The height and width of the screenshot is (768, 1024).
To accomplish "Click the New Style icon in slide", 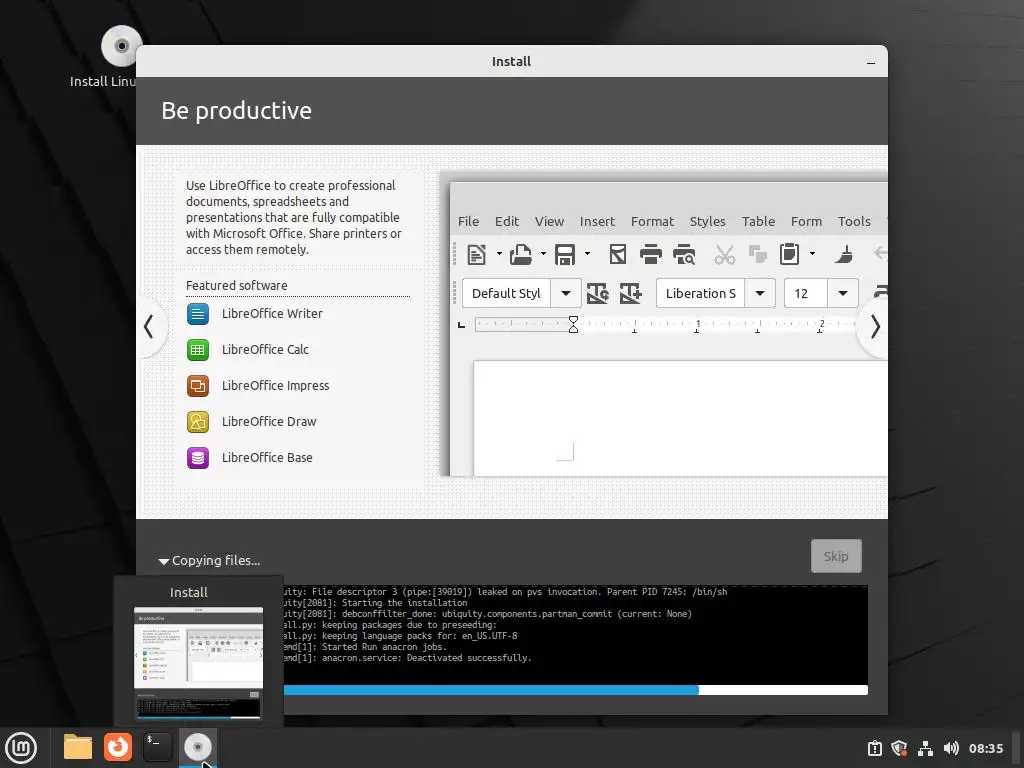I will tap(630, 293).
